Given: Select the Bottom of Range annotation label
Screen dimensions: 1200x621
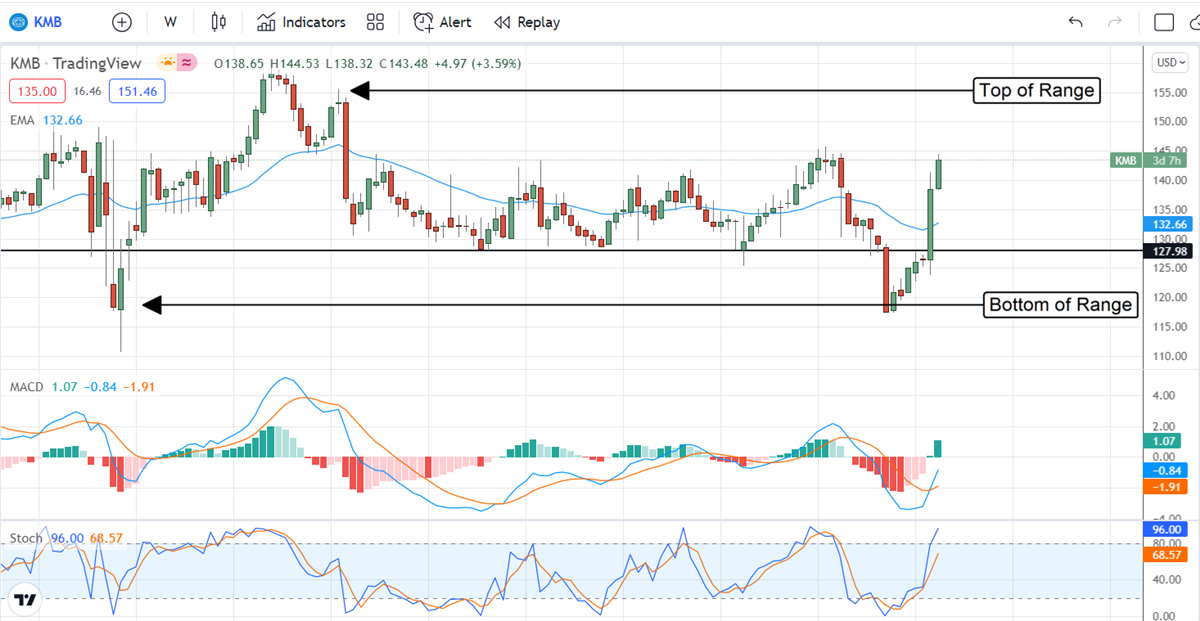Looking at the screenshot, I should click(x=1060, y=305).
